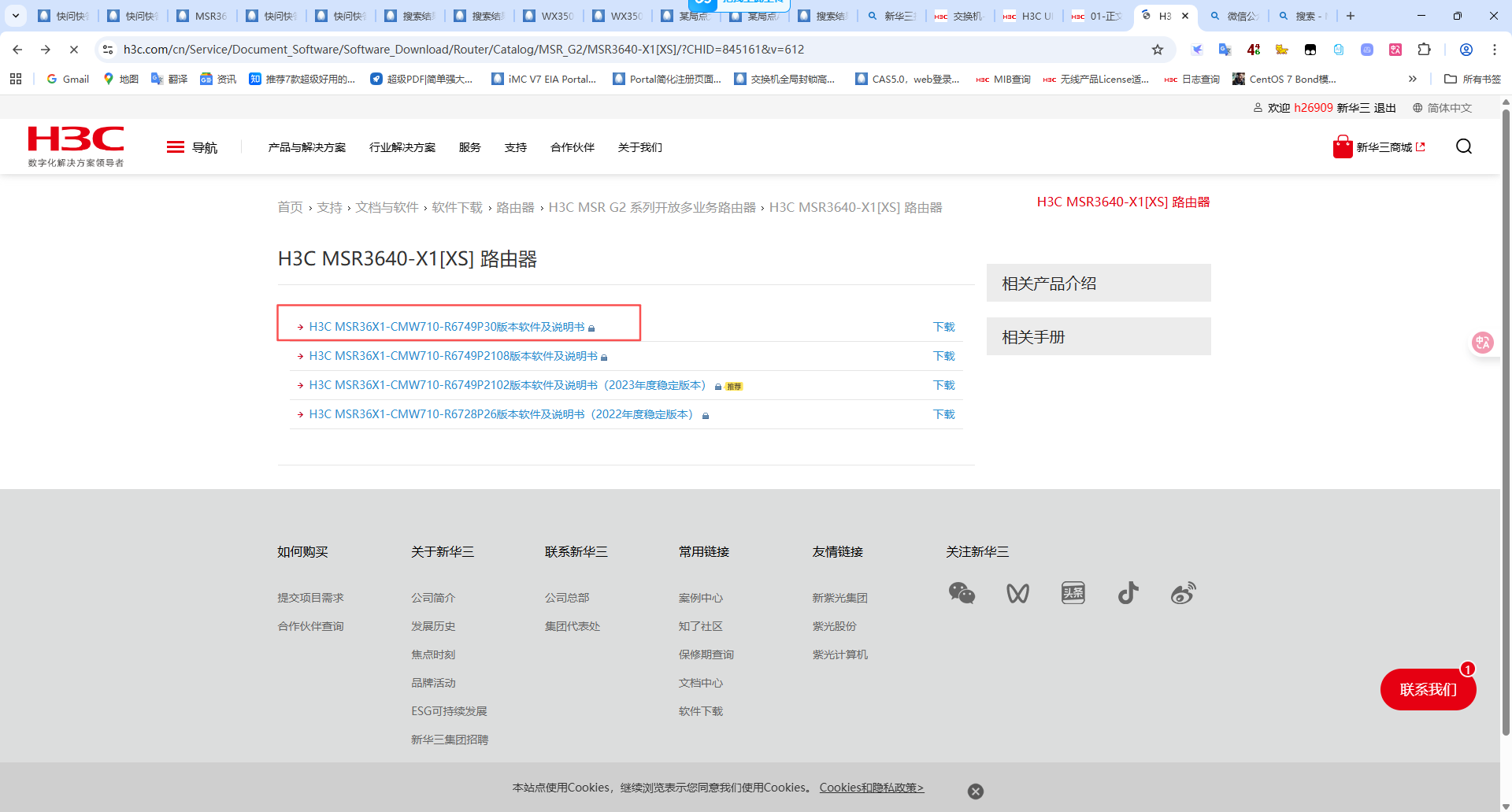The height and width of the screenshot is (812, 1512).
Task: Open the R6749P2108 software version link
Action: pyautogui.click(x=453, y=356)
